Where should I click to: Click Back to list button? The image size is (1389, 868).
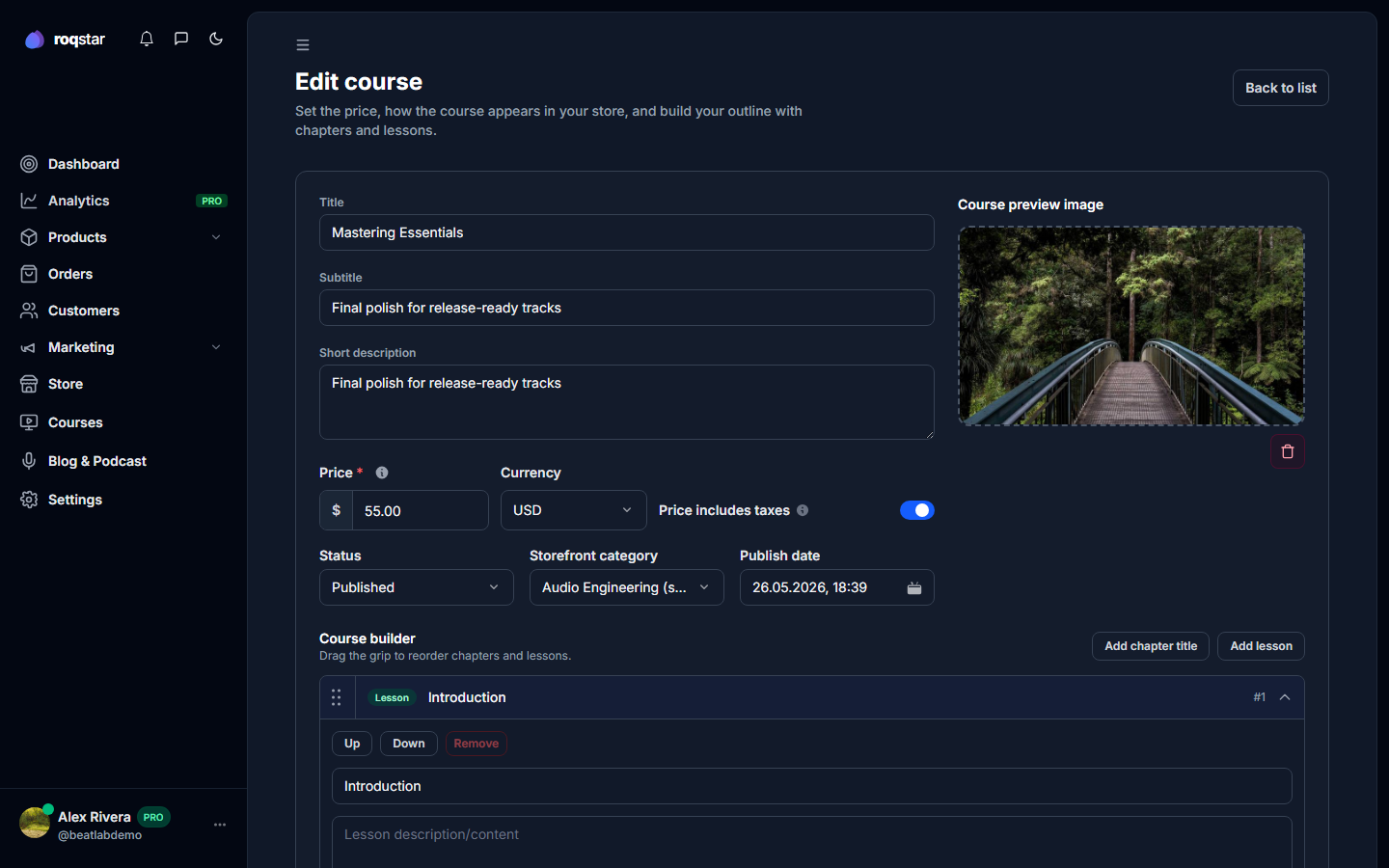pyautogui.click(x=1281, y=88)
